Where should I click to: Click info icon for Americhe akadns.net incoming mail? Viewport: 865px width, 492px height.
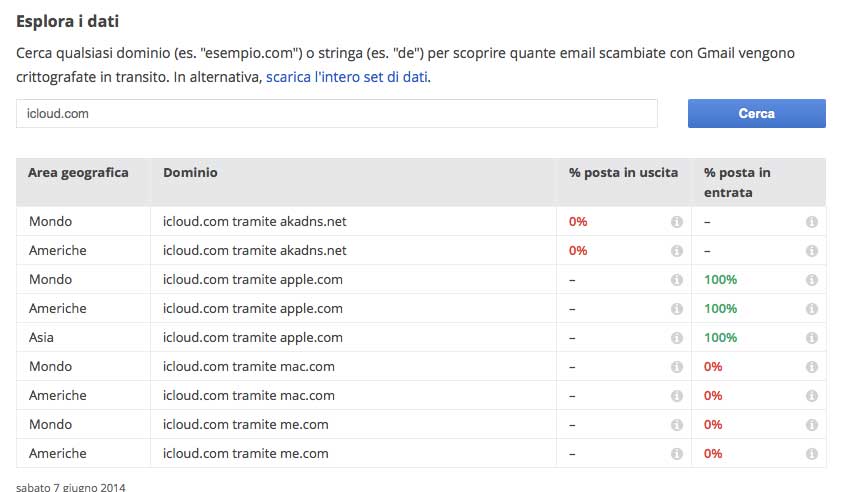click(x=812, y=251)
